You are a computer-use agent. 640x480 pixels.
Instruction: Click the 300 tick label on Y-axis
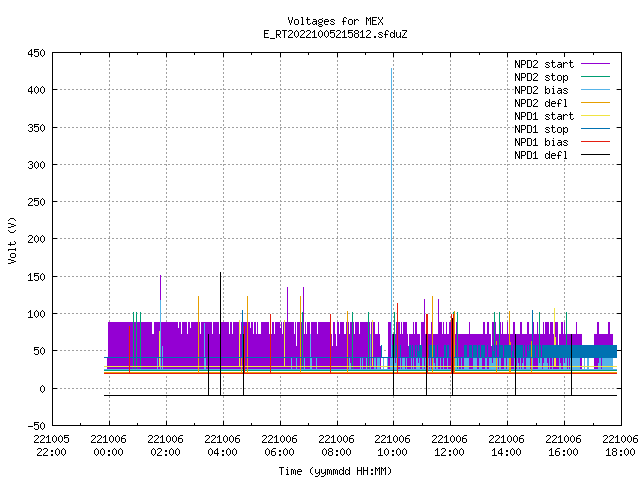(x=36, y=165)
